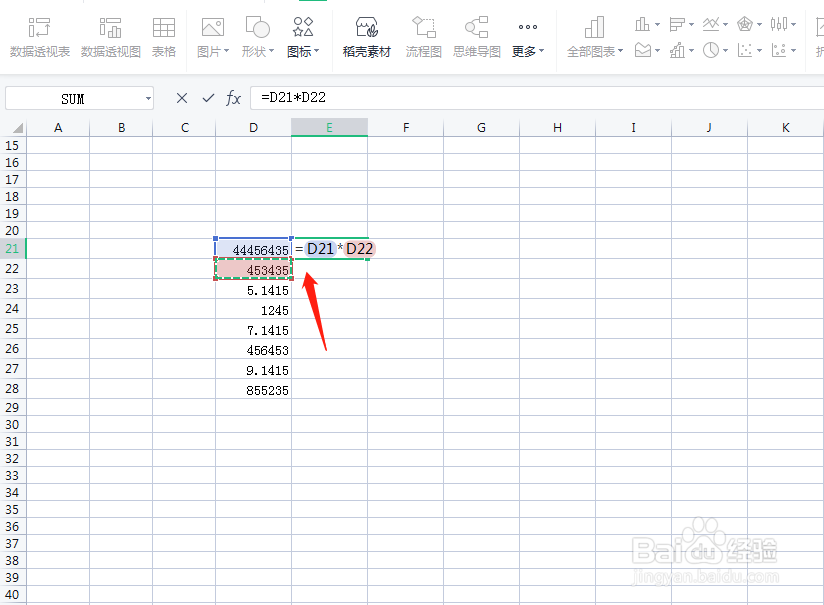Select row 15 header

pos(13,146)
